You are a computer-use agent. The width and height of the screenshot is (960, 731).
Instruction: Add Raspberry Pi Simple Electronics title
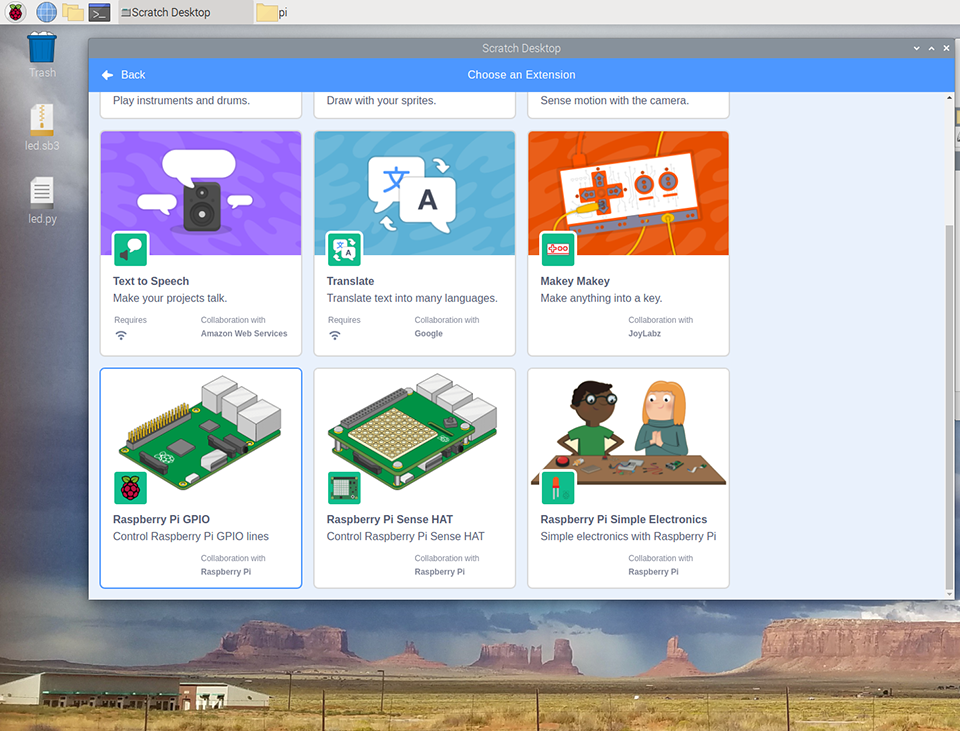[x=623, y=519]
